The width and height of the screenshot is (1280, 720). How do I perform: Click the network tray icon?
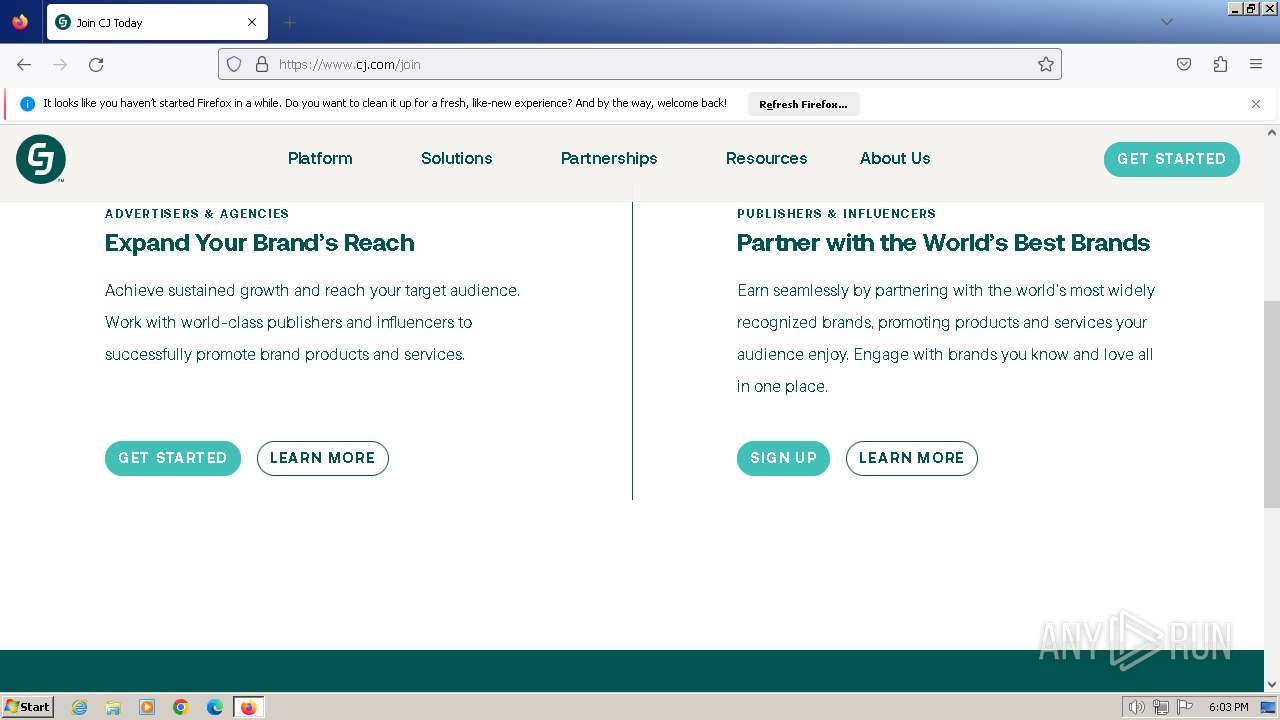coord(1161,707)
